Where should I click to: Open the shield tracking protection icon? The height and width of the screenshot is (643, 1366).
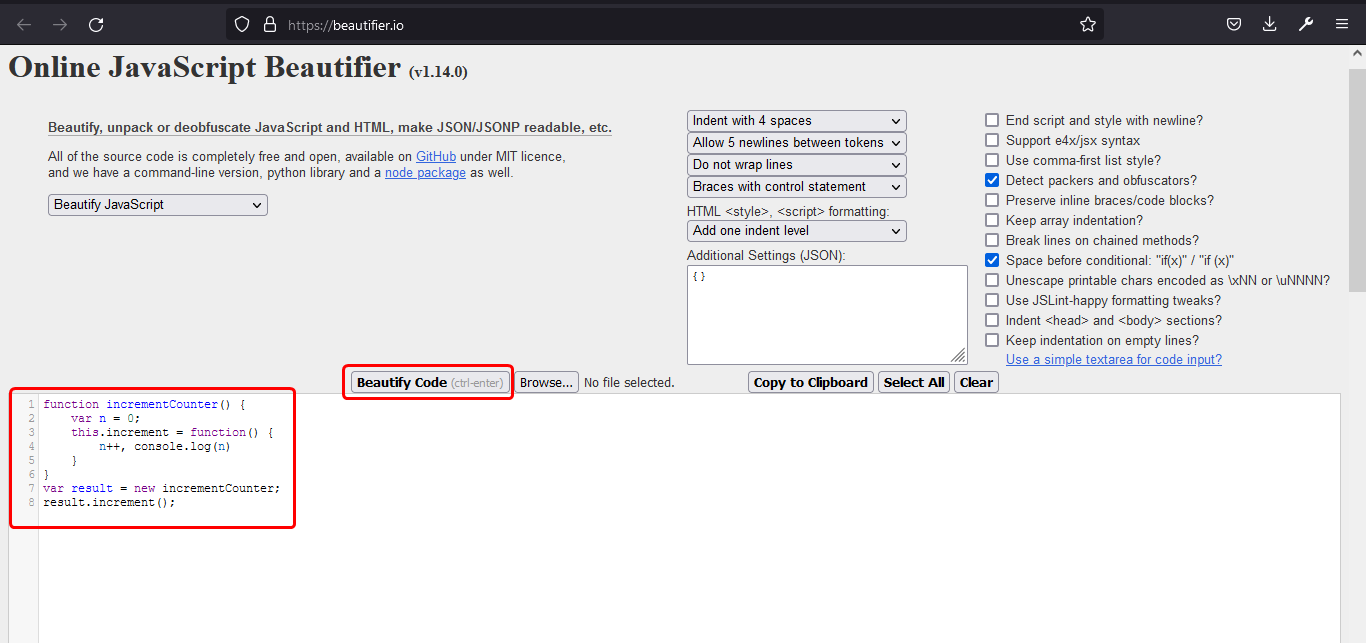[x=242, y=24]
